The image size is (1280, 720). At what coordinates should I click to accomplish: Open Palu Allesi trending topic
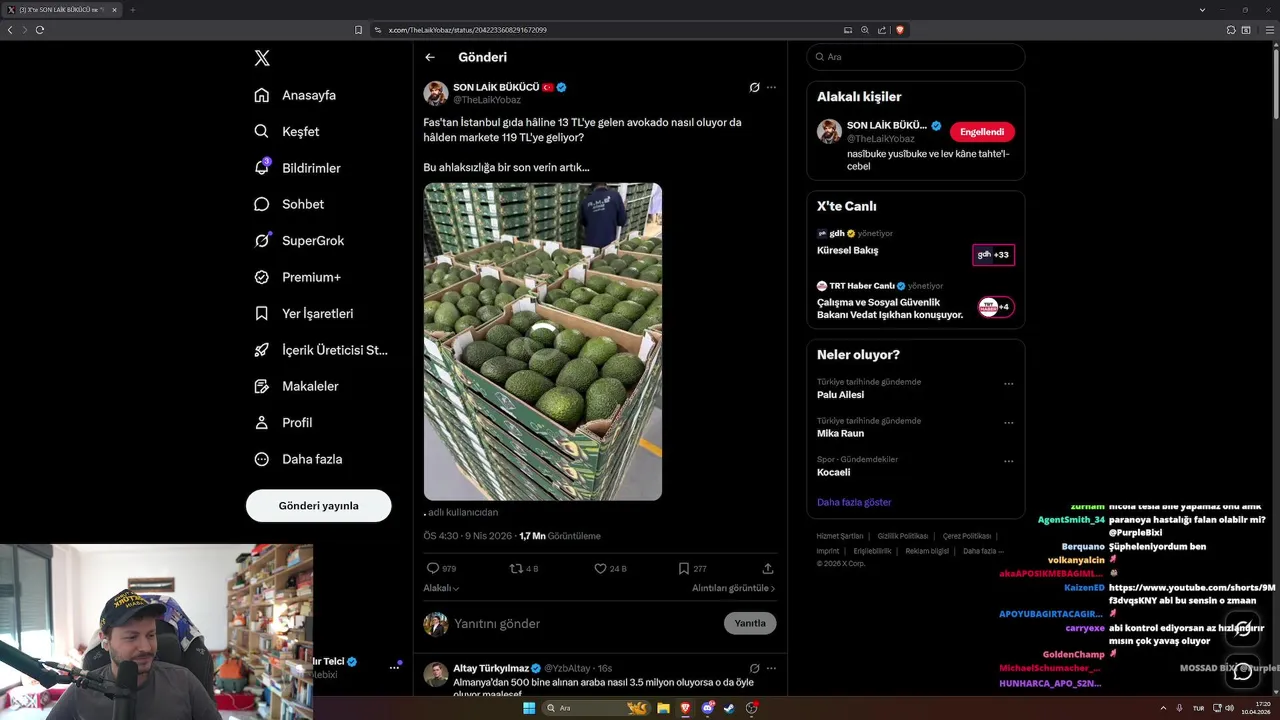click(x=840, y=395)
